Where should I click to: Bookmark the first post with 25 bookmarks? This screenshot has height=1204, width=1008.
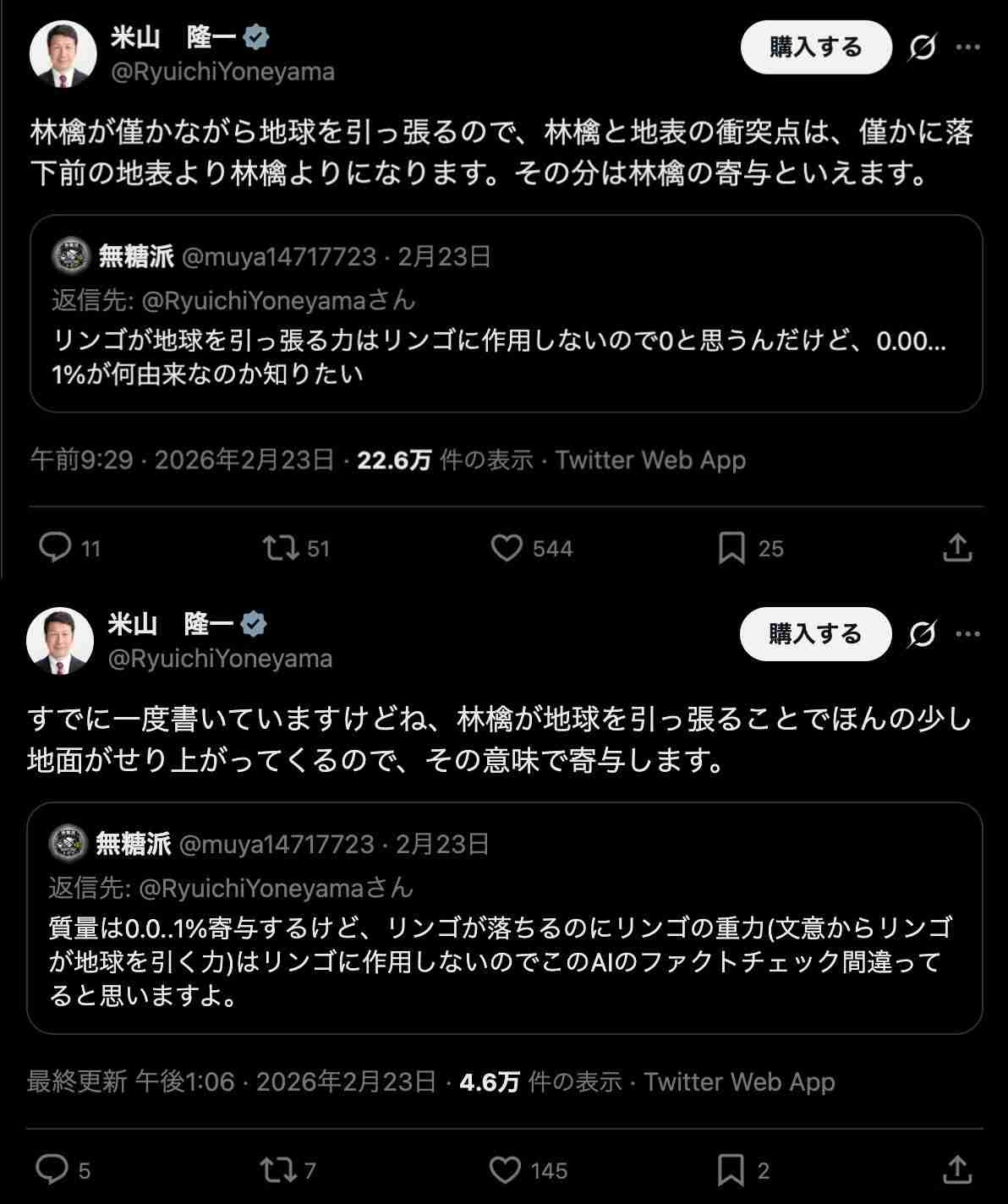click(x=731, y=548)
